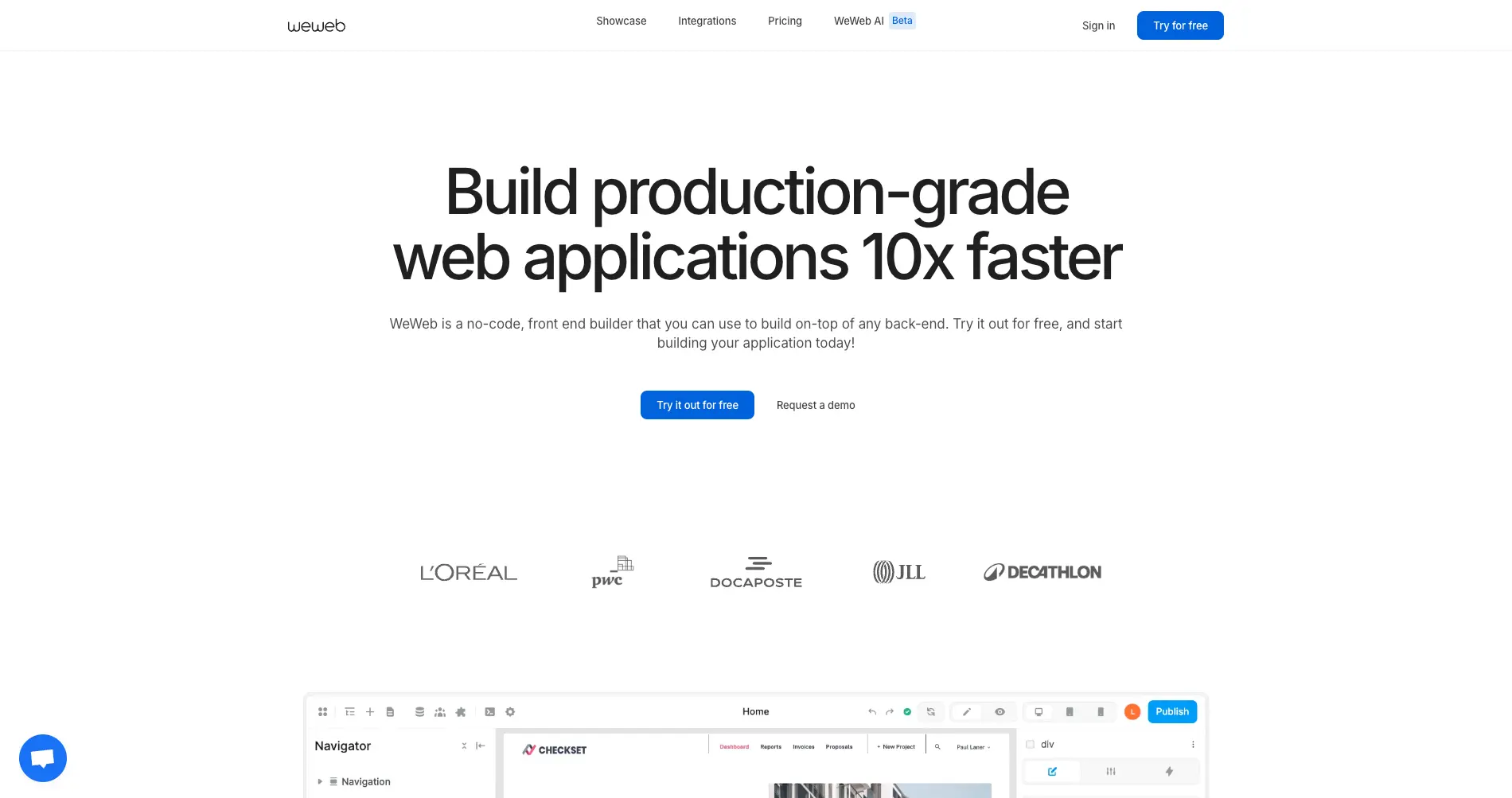Click the Decathlon logo
The image size is (1512, 798).
coord(1042,572)
